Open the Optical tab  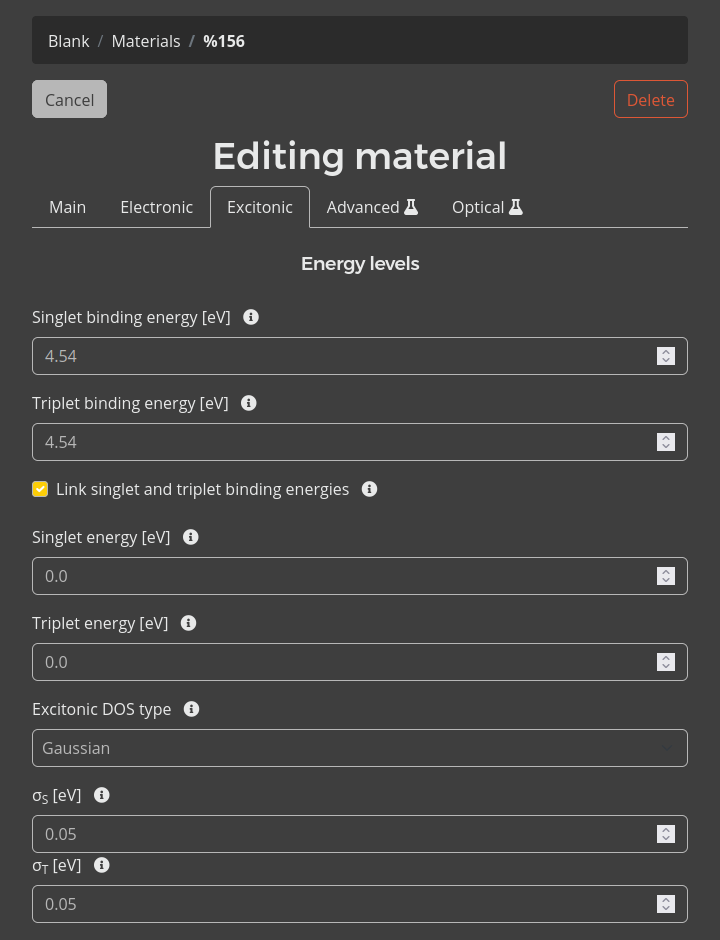487,207
